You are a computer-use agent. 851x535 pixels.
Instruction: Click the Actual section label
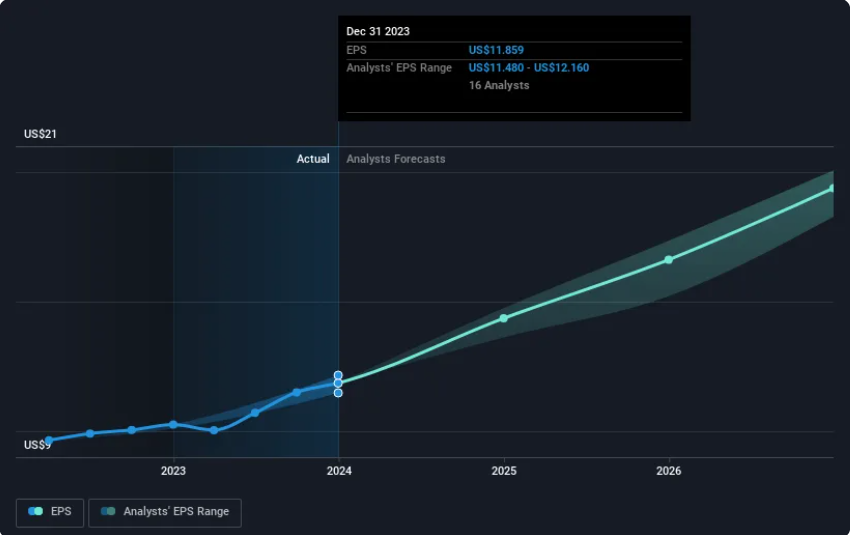point(313,159)
